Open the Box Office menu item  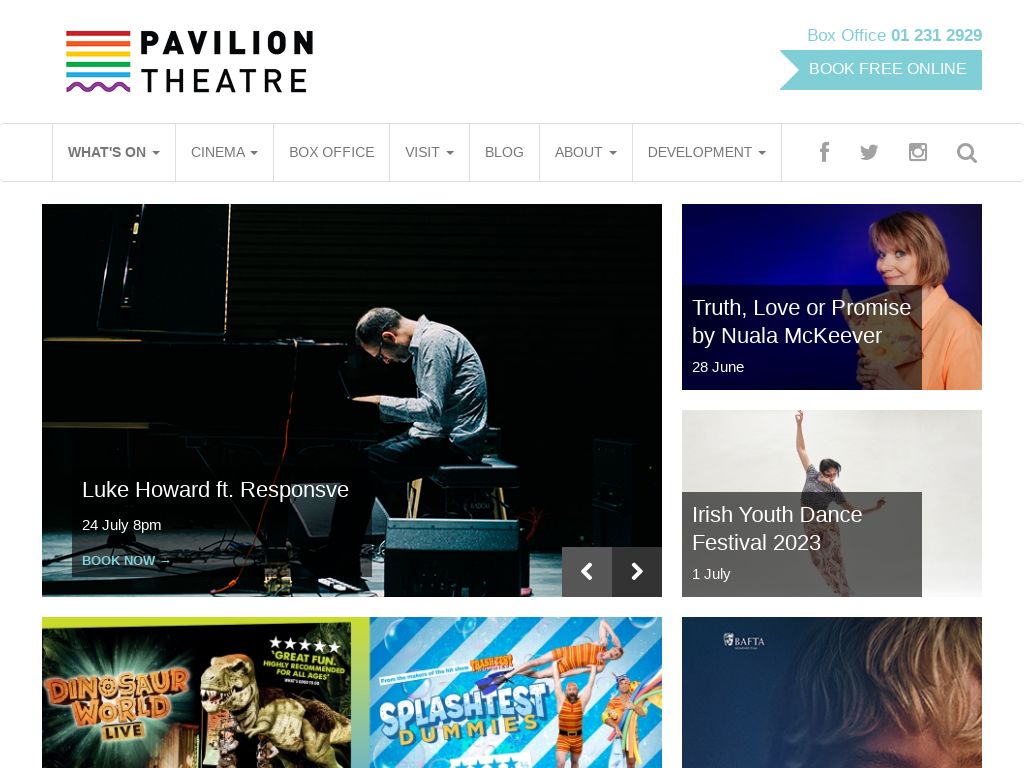coord(331,152)
